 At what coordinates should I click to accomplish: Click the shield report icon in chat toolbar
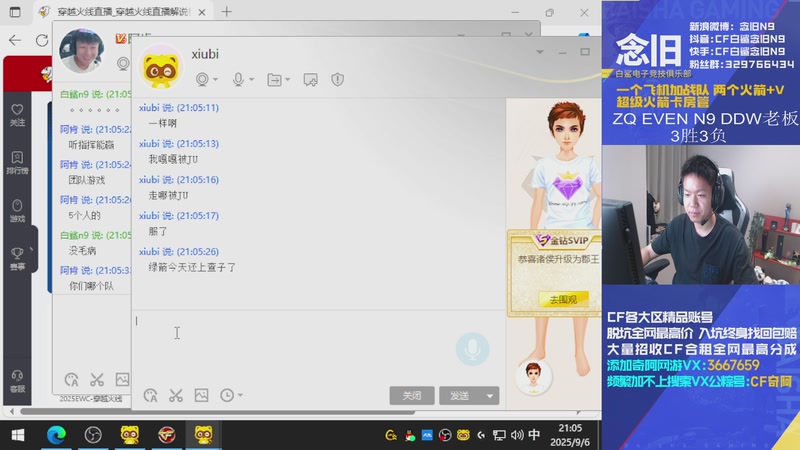[337, 80]
